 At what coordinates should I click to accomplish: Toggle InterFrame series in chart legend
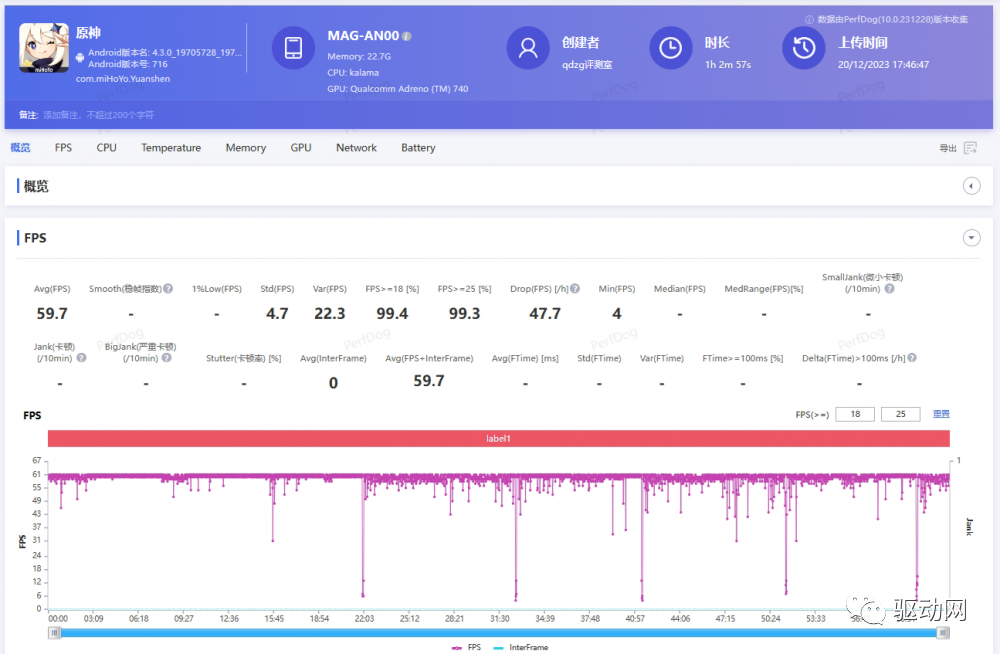click(520, 647)
